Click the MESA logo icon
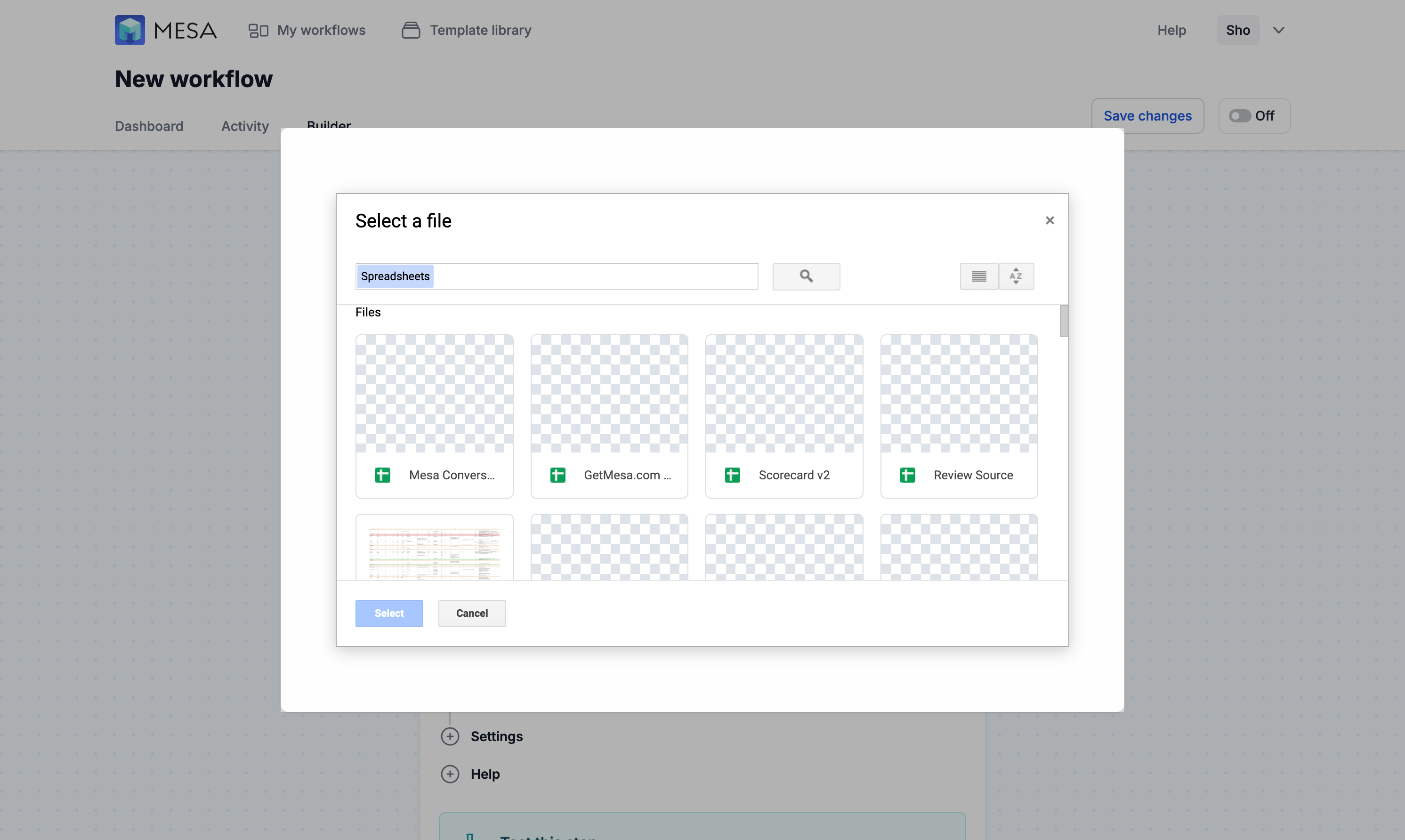The height and width of the screenshot is (840, 1405). [x=129, y=30]
